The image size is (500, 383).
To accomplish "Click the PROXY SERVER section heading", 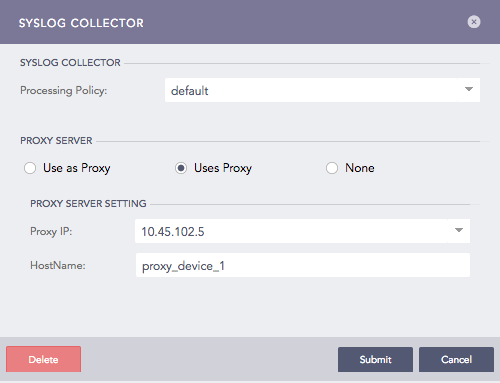I will click(56, 141).
